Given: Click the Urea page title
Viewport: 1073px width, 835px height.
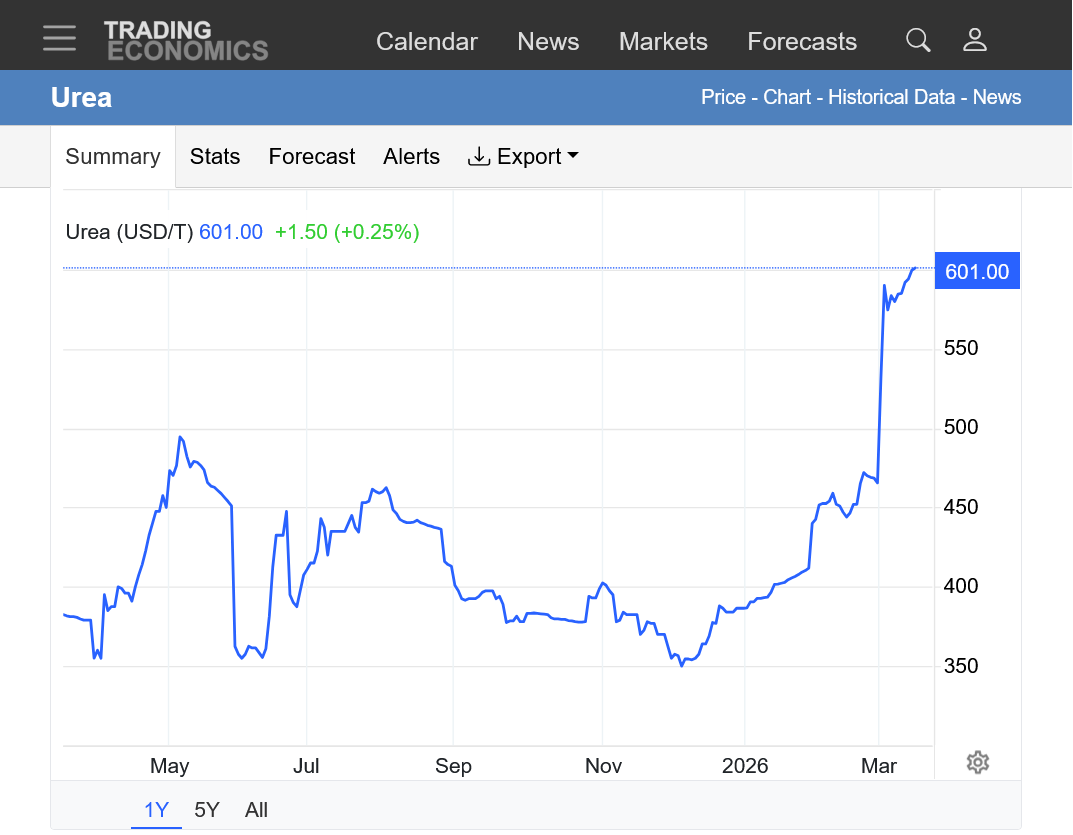Looking at the screenshot, I should pyautogui.click(x=81, y=98).
